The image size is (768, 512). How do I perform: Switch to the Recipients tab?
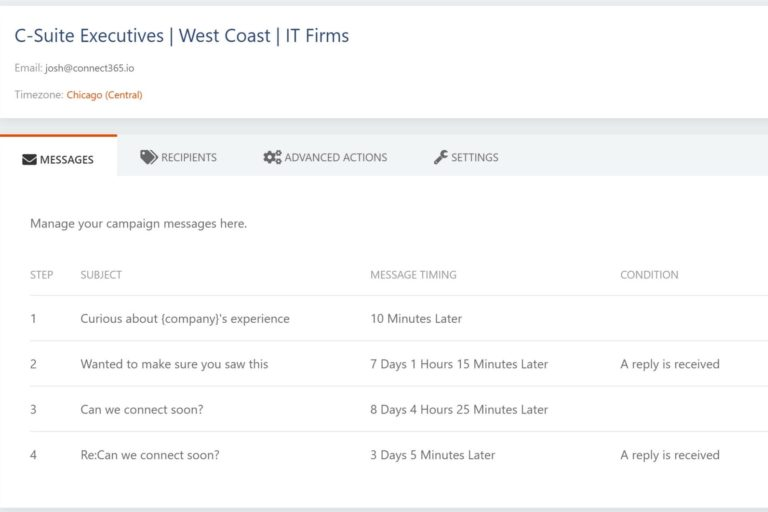click(x=188, y=157)
